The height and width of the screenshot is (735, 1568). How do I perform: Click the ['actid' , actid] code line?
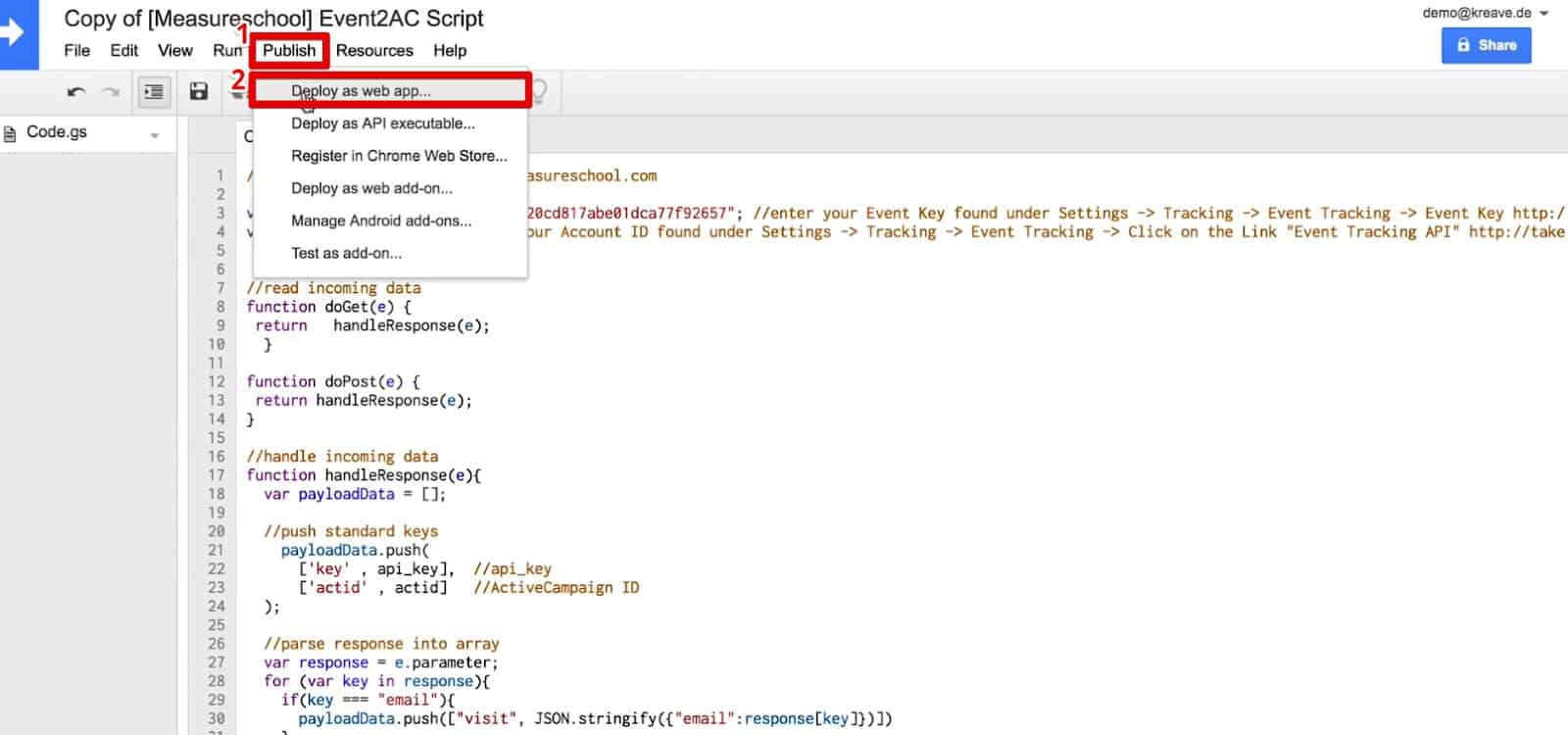(x=372, y=588)
